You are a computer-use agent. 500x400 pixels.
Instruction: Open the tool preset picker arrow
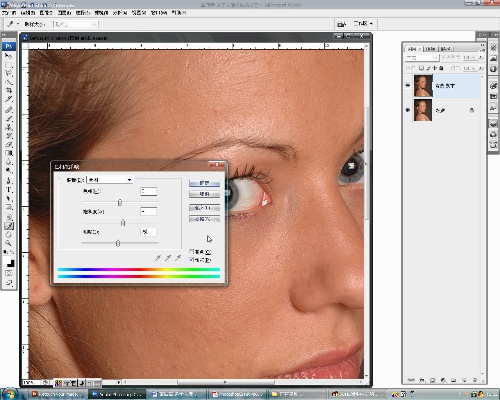[x=18, y=24]
